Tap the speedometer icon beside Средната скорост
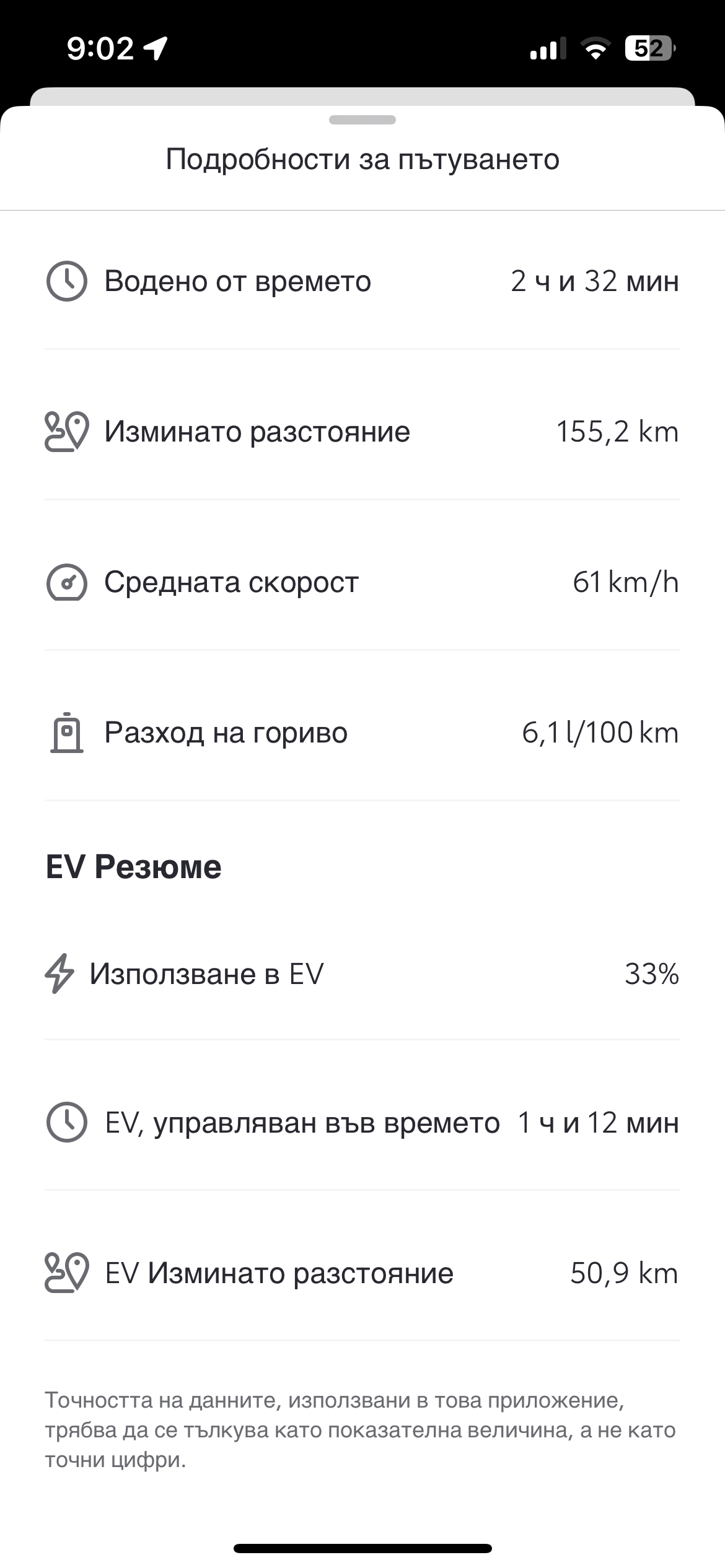Viewport: 725px width, 1568px height. (66, 582)
